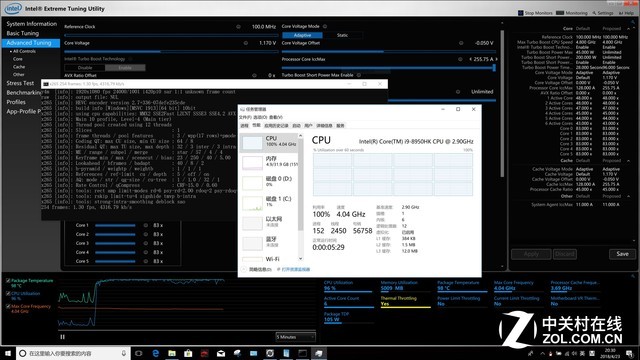Screen dimensions: 640x360
Task: Toggle Max Core Frequency graph checkbox
Action: pos(8,306)
